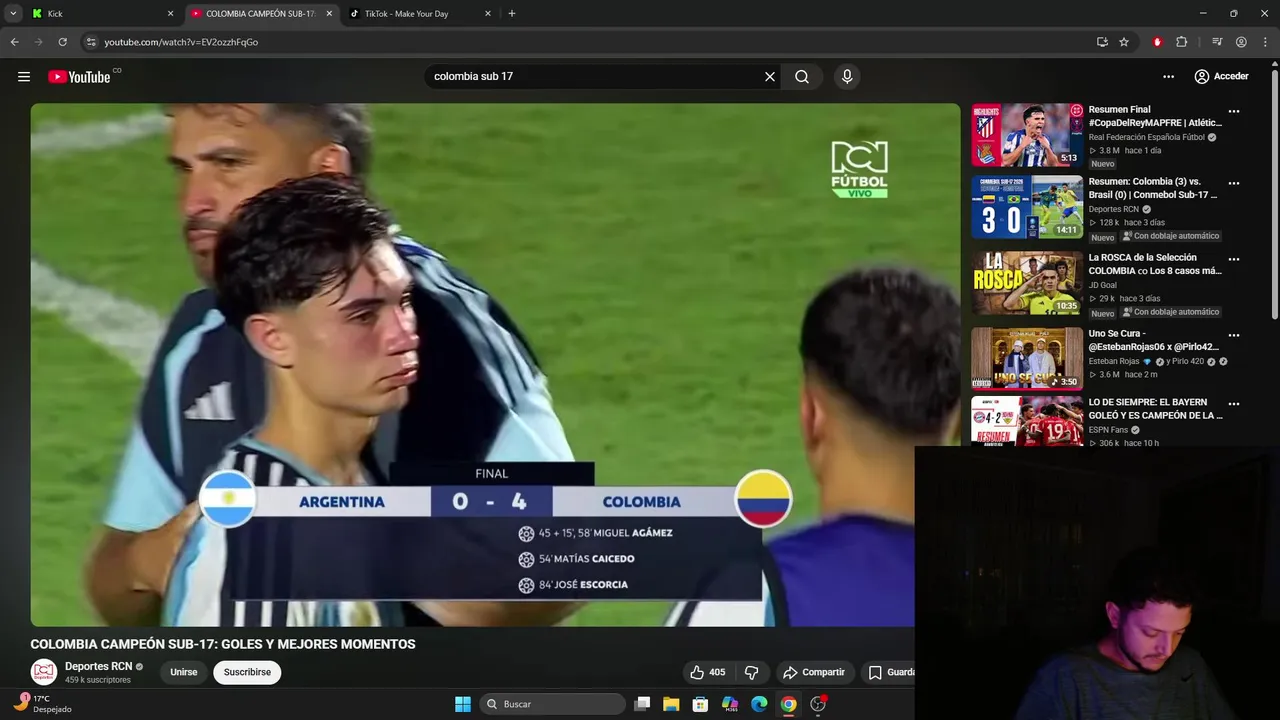Switch to the TikTok - Make Your Day tab
This screenshot has height=720, width=1280.
coord(420,14)
